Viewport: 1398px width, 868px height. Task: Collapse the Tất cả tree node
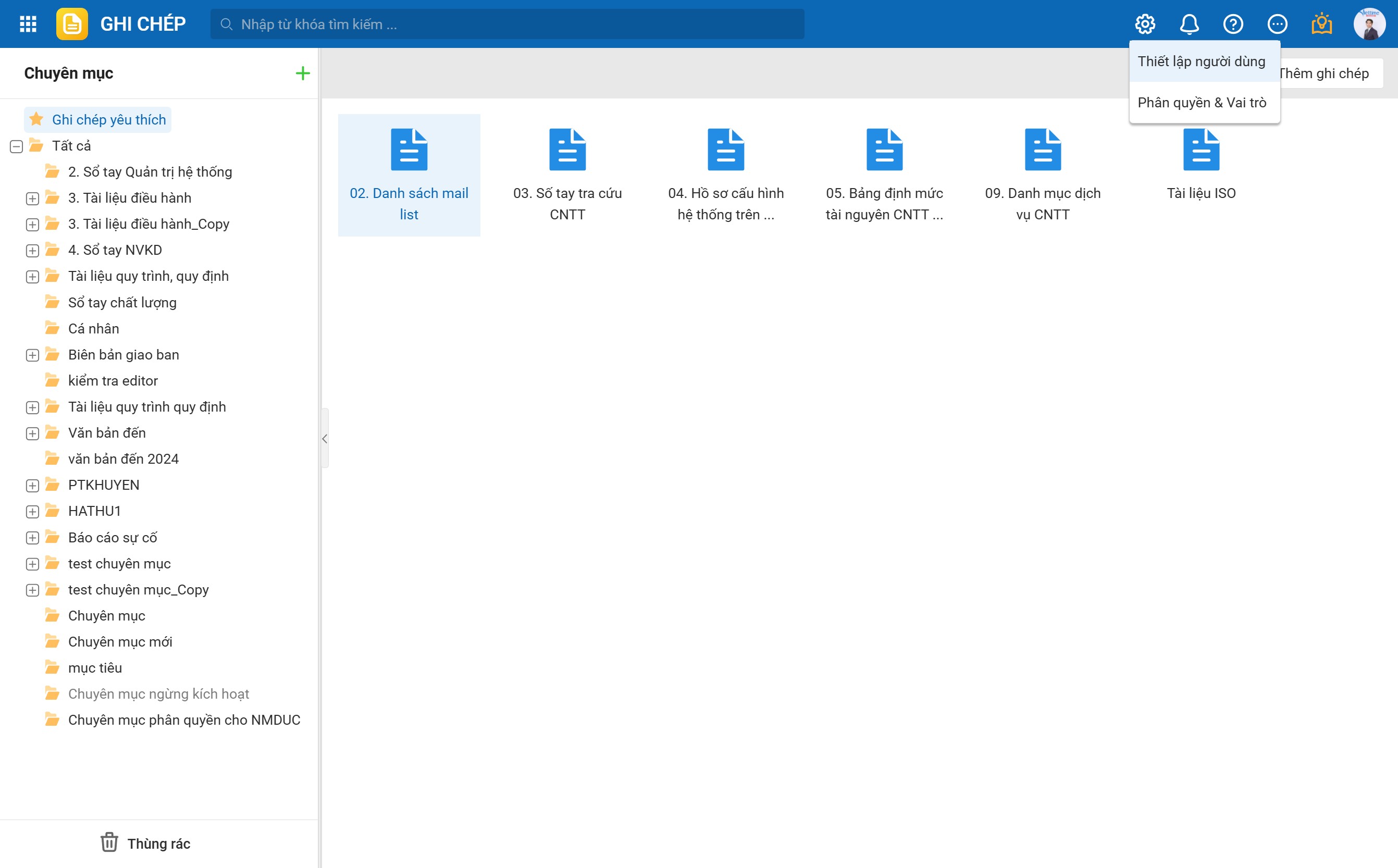(17, 146)
